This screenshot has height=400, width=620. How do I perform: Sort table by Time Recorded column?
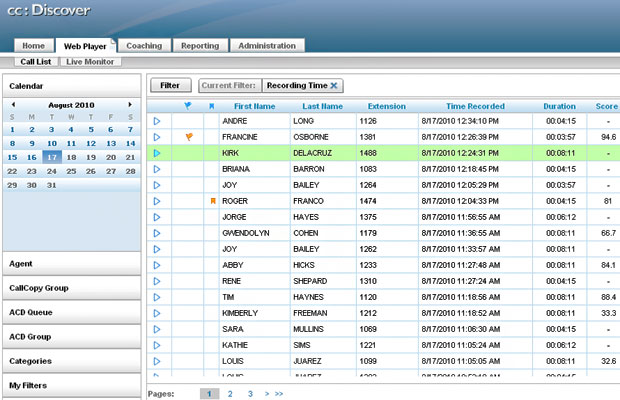click(x=475, y=106)
